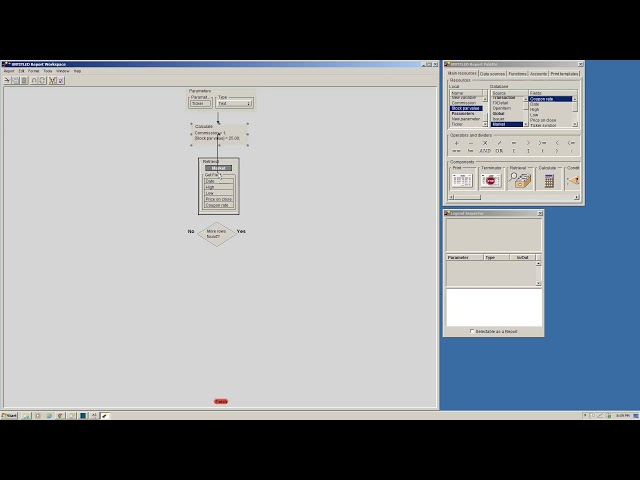The width and height of the screenshot is (640, 480).
Task: Click the In/Out column header in Legend Inspector
Action: (x=522, y=258)
